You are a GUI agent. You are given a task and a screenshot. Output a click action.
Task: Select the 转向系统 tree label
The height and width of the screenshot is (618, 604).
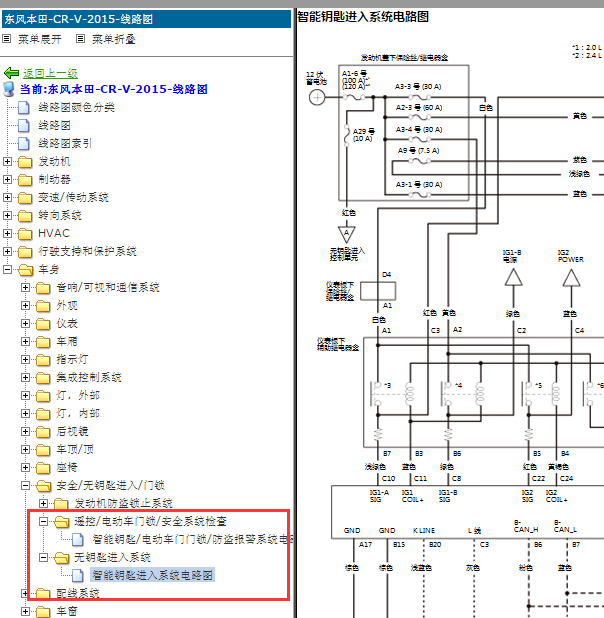(x=60, y=215)
